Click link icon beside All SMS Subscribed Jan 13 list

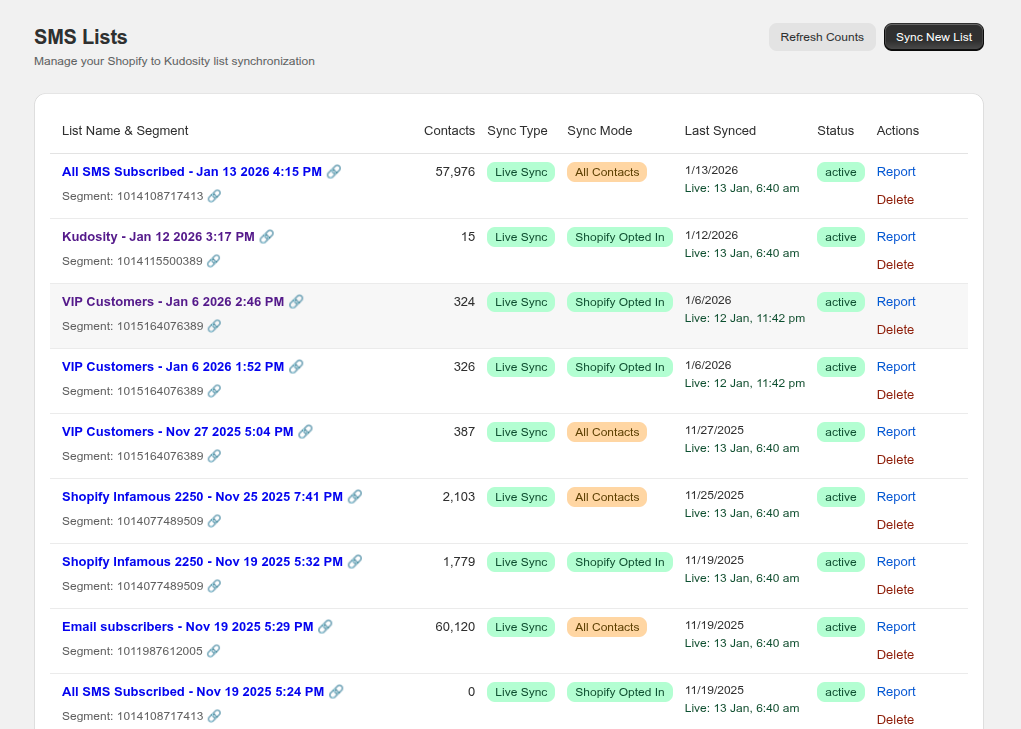point(334,172)
